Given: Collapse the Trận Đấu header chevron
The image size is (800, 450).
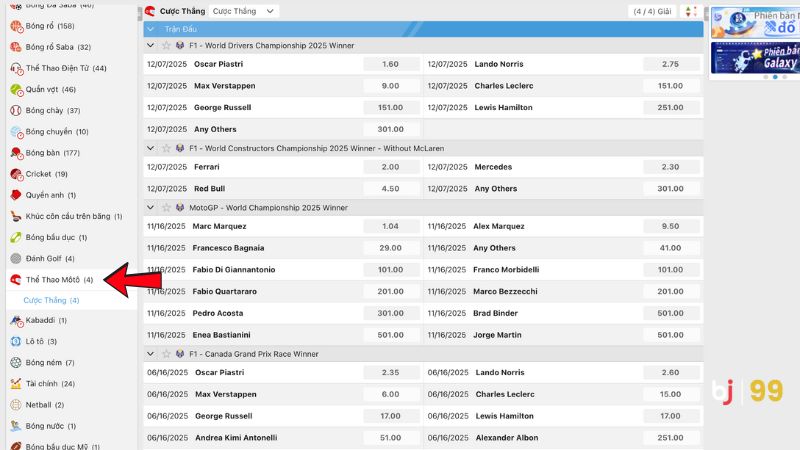Looking at the screenshot, I should 151,29.
